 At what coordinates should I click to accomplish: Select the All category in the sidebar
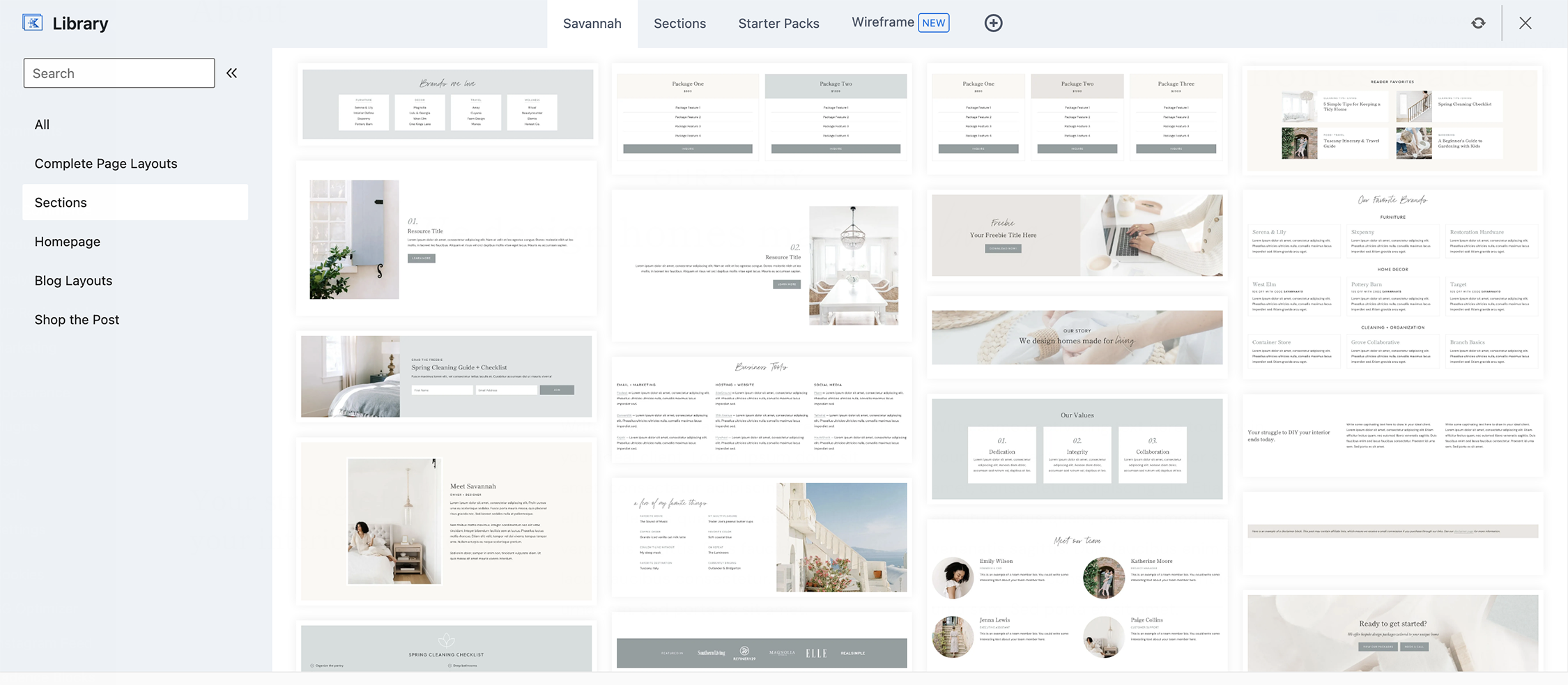42,125
